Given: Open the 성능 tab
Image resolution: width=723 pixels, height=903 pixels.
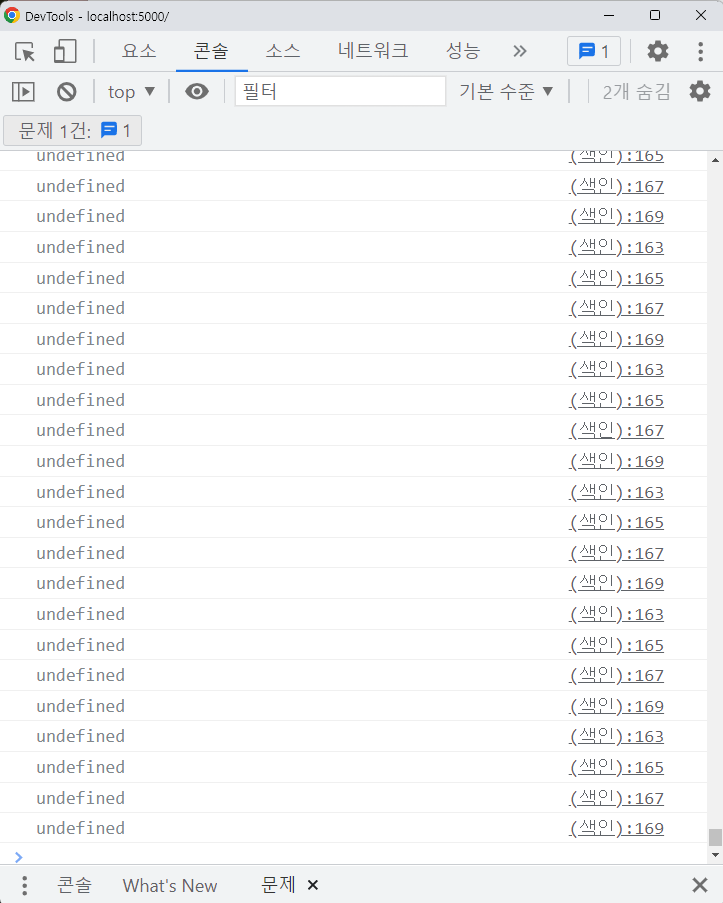Looking at the screenshot, I should coord(463,51).
